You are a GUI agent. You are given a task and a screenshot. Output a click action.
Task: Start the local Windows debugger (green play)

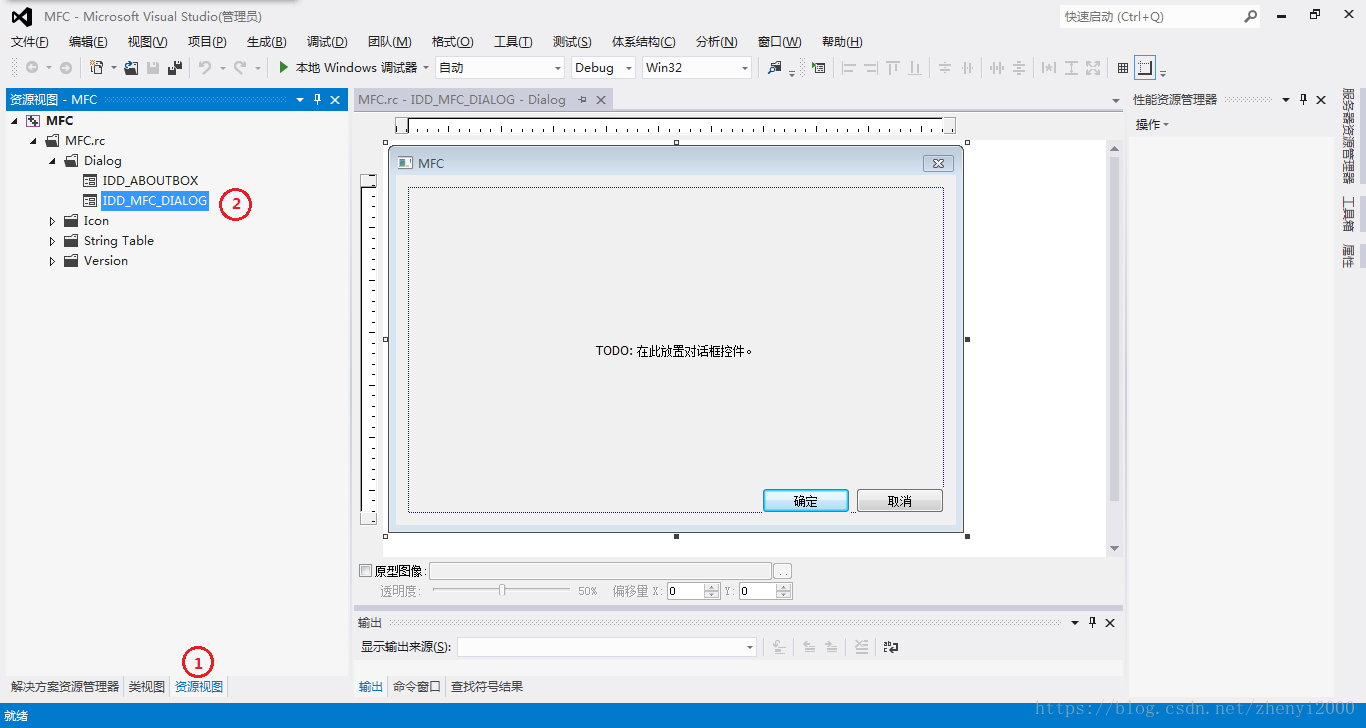click(x=284, y=67)
